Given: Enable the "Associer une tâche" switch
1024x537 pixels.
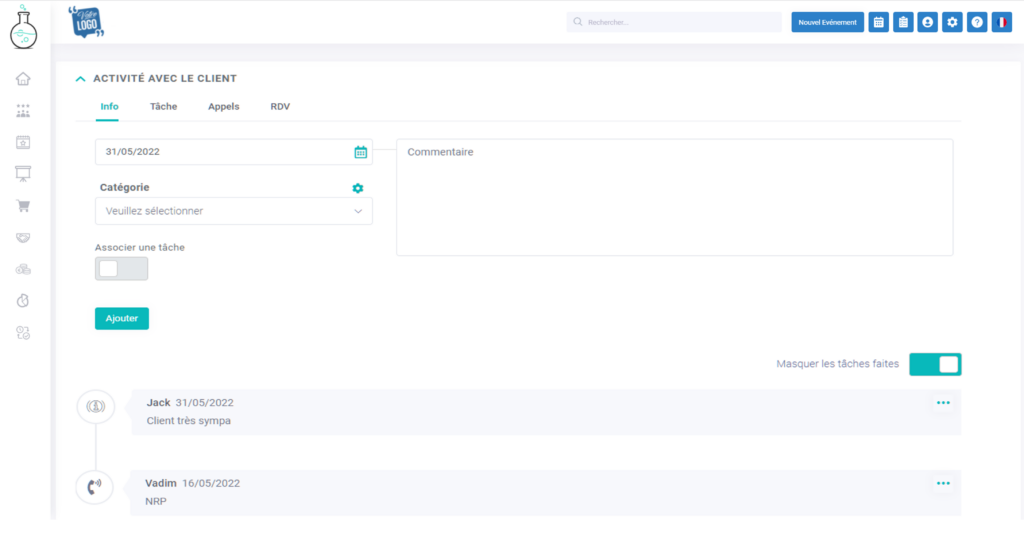Looking at the screenshot, I should tap(121, 268).
